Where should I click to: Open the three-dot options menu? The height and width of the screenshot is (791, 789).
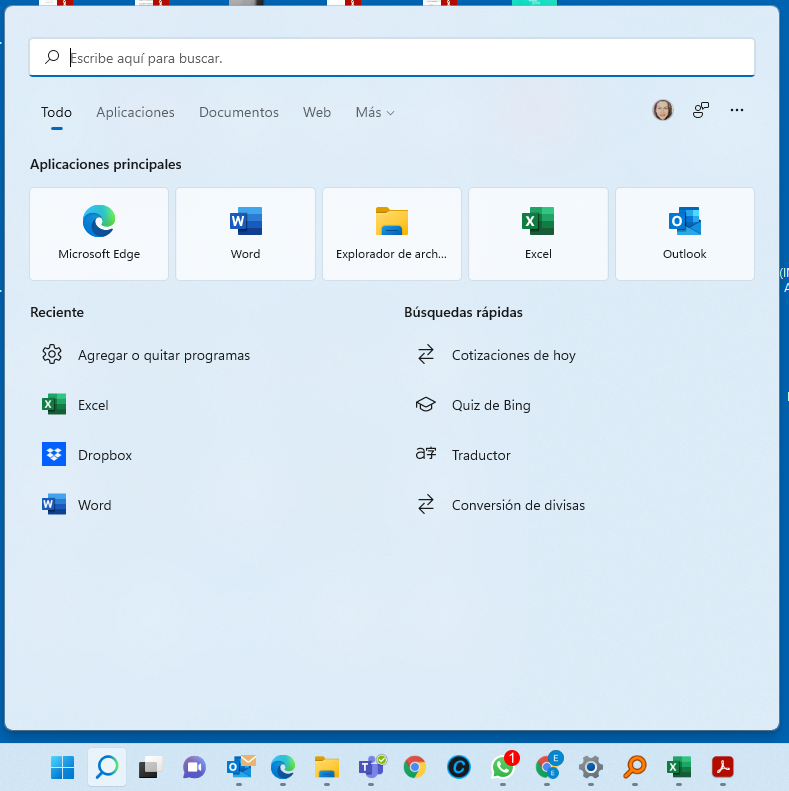coord(737,110)
